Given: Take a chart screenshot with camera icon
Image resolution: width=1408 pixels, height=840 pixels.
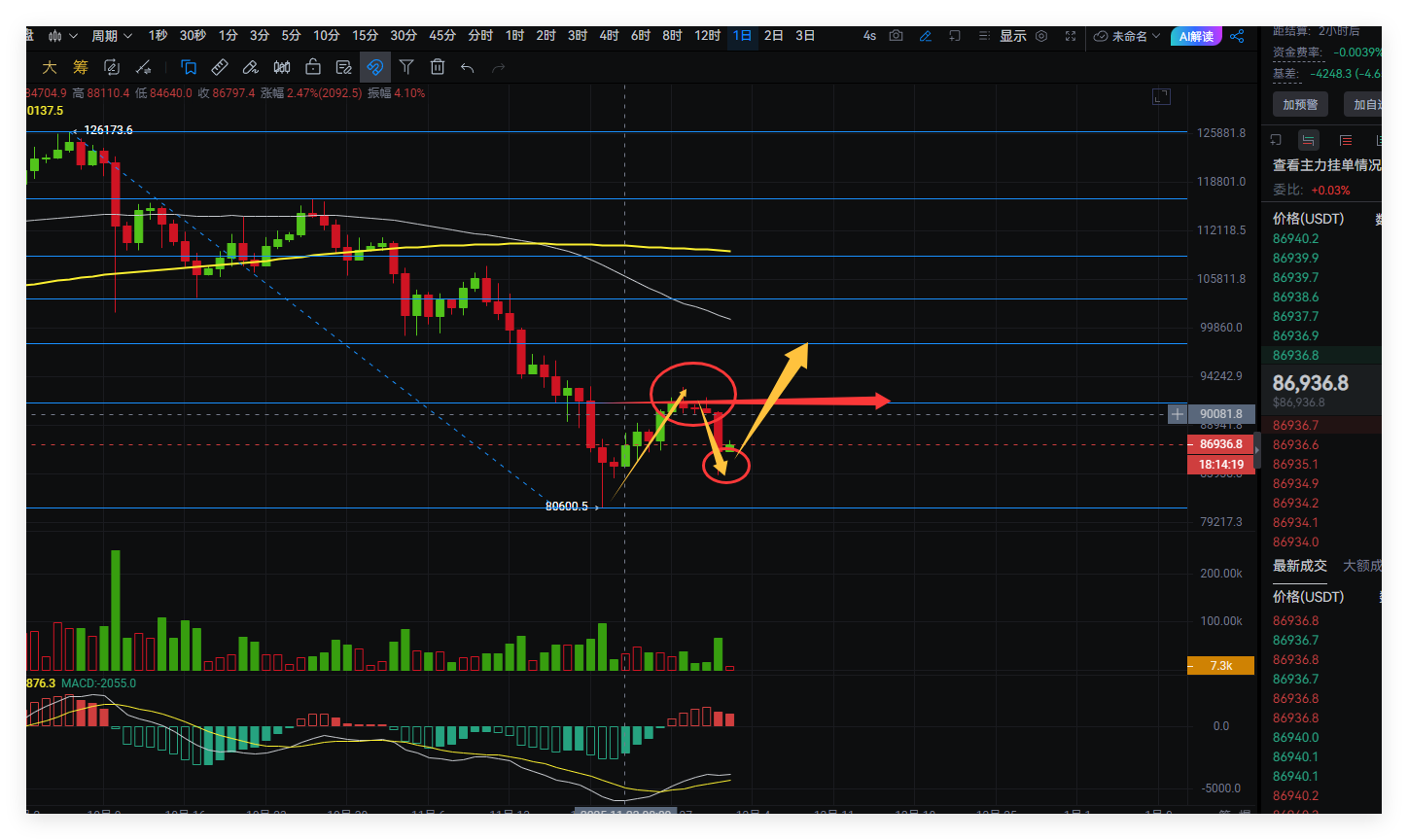Looking at the screenshot, I should pos(897,36).
